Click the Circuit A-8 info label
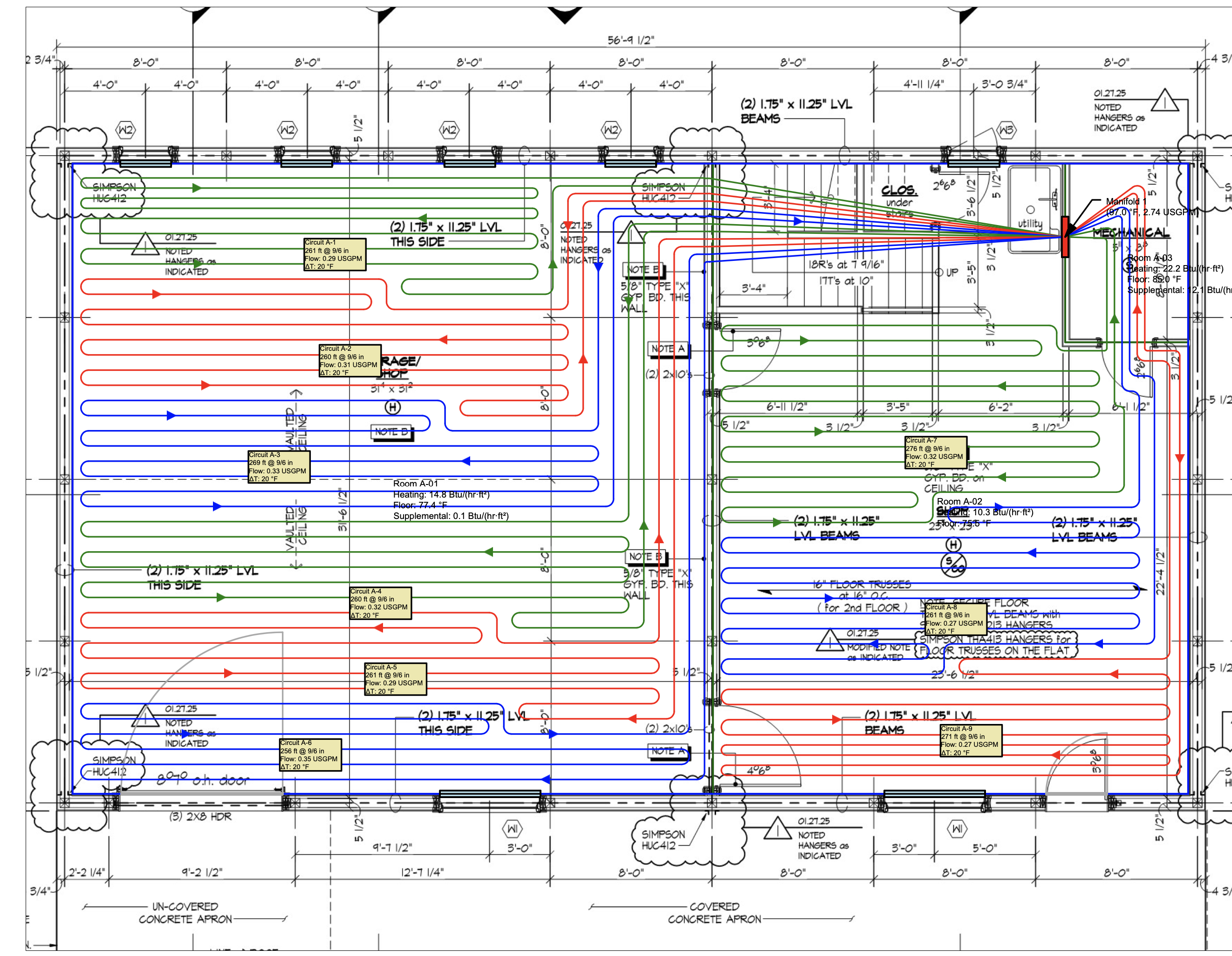 956,619
